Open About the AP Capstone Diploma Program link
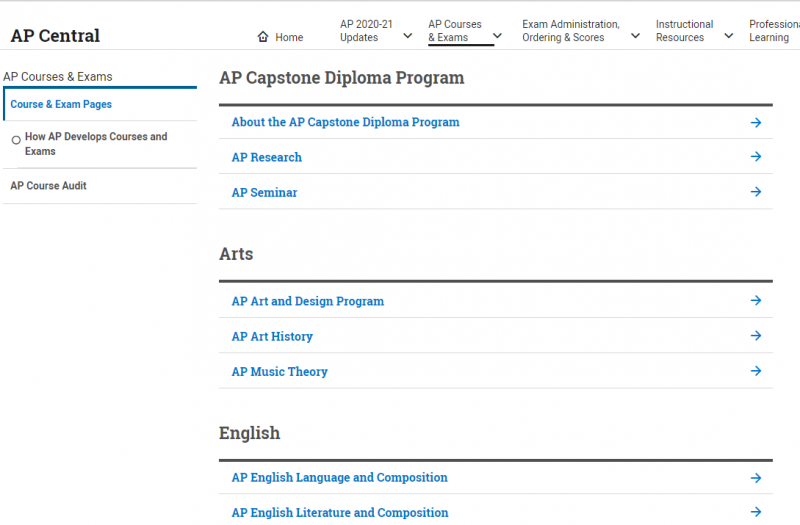This screenshot has width=800, height=525. click(x=345, y=122)
